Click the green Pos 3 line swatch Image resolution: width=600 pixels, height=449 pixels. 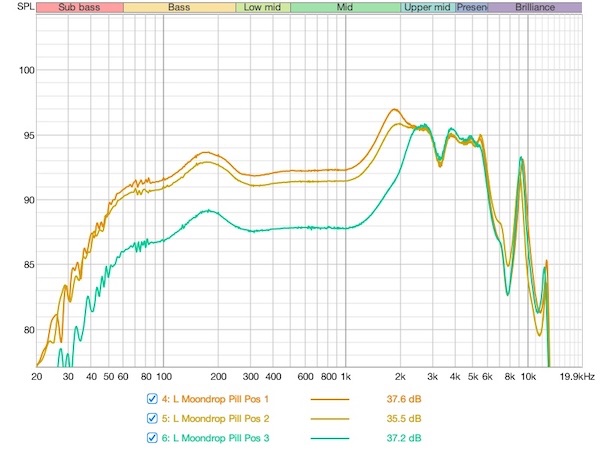337,439
